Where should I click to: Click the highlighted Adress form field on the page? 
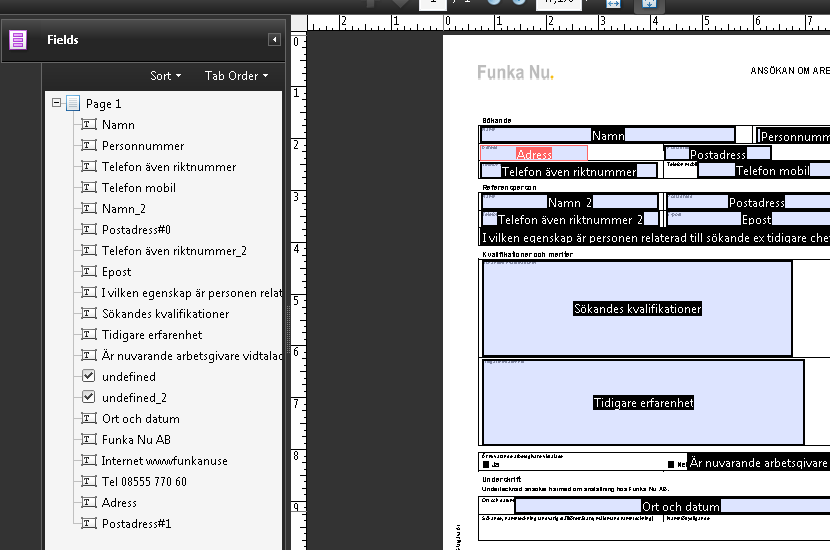[534, 154]
